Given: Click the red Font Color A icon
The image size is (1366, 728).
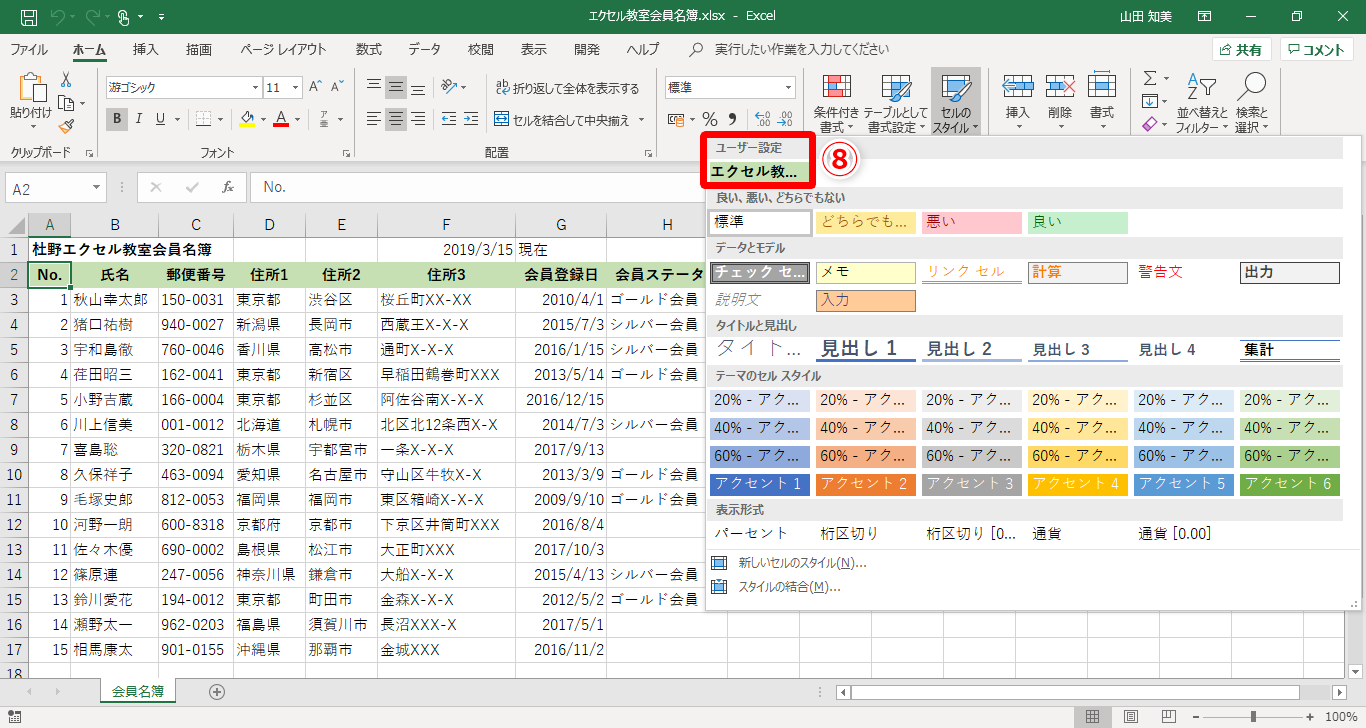Looking at the screenshot, I should click(281, 119).
